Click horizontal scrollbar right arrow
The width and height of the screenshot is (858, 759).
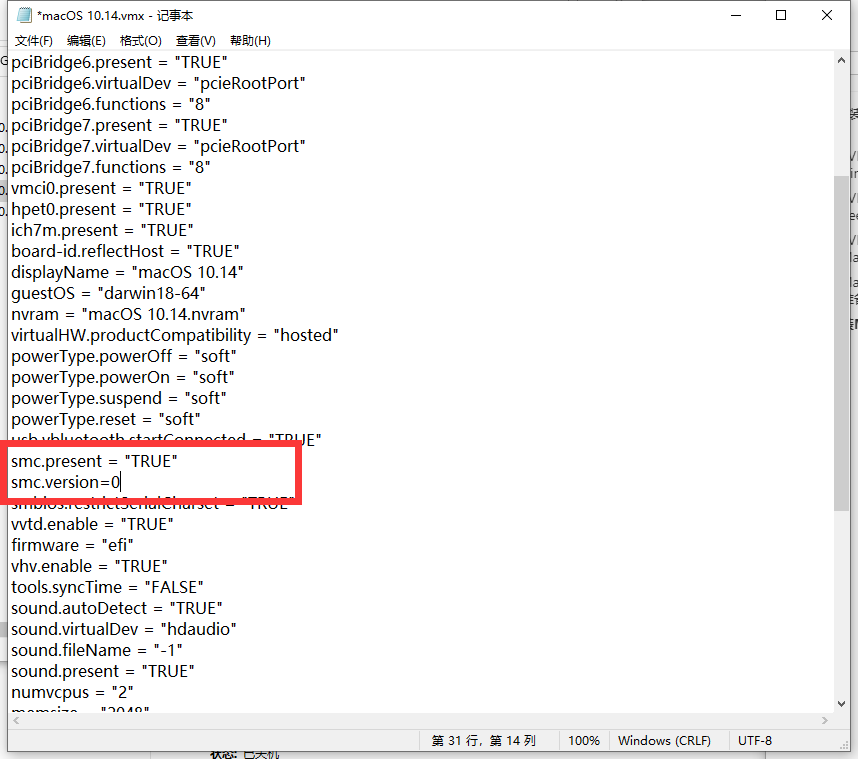click(x=825, y=721)
